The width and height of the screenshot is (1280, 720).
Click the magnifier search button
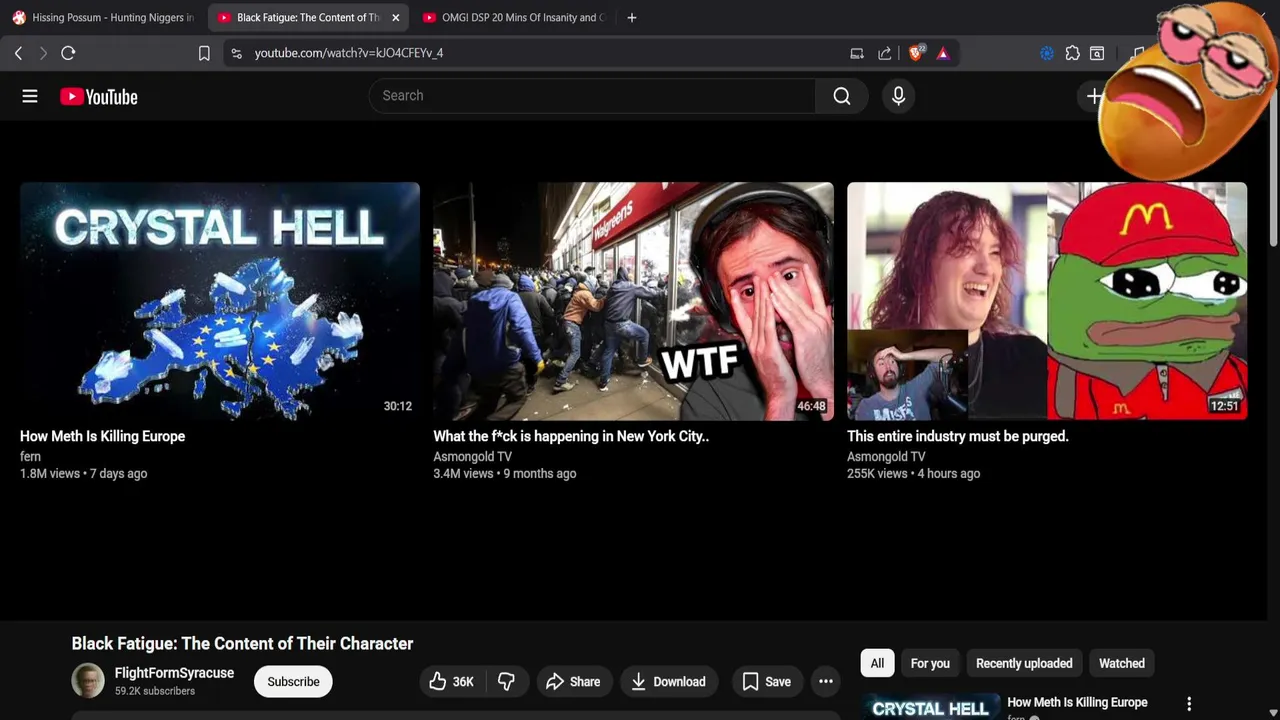(x=842, y=96)
